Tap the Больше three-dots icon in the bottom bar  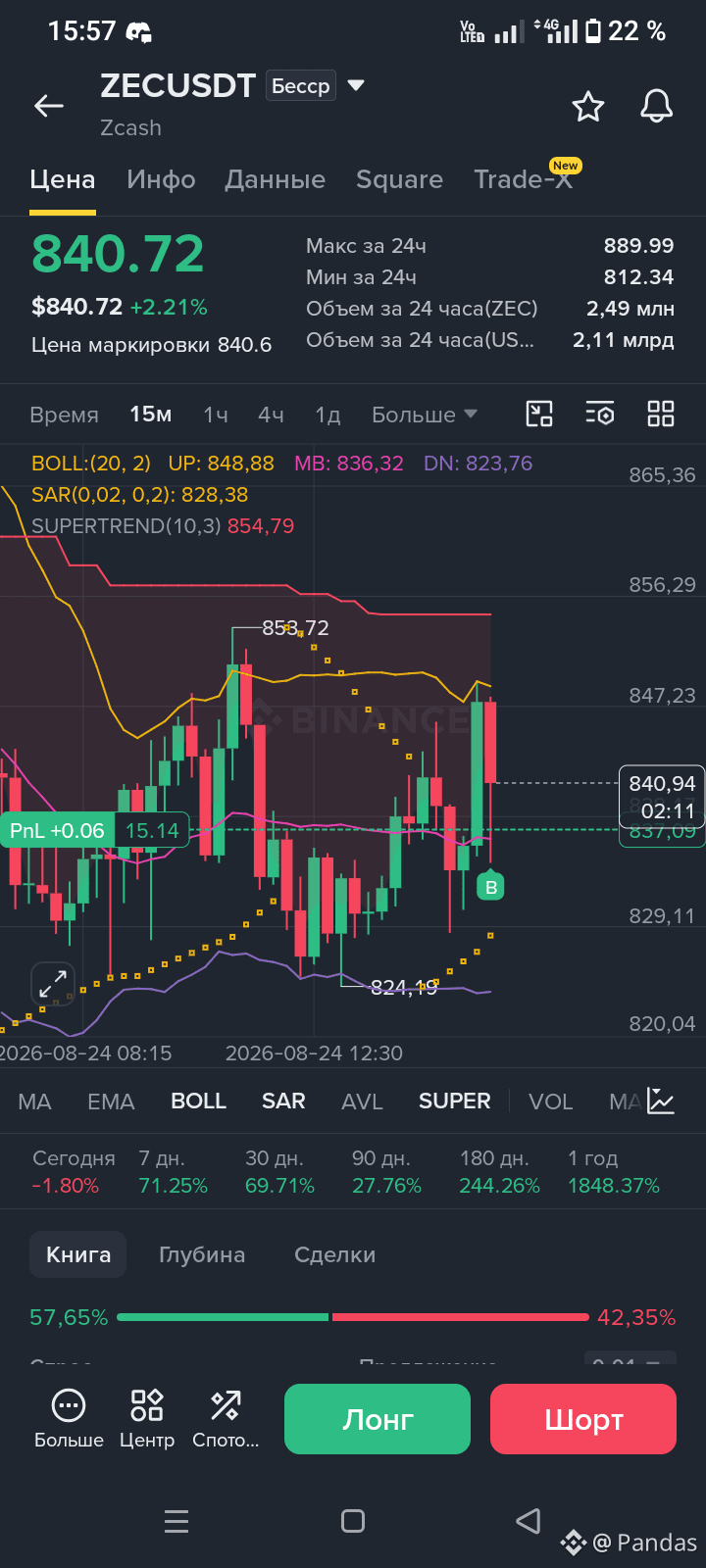(x=69, y=1406)
